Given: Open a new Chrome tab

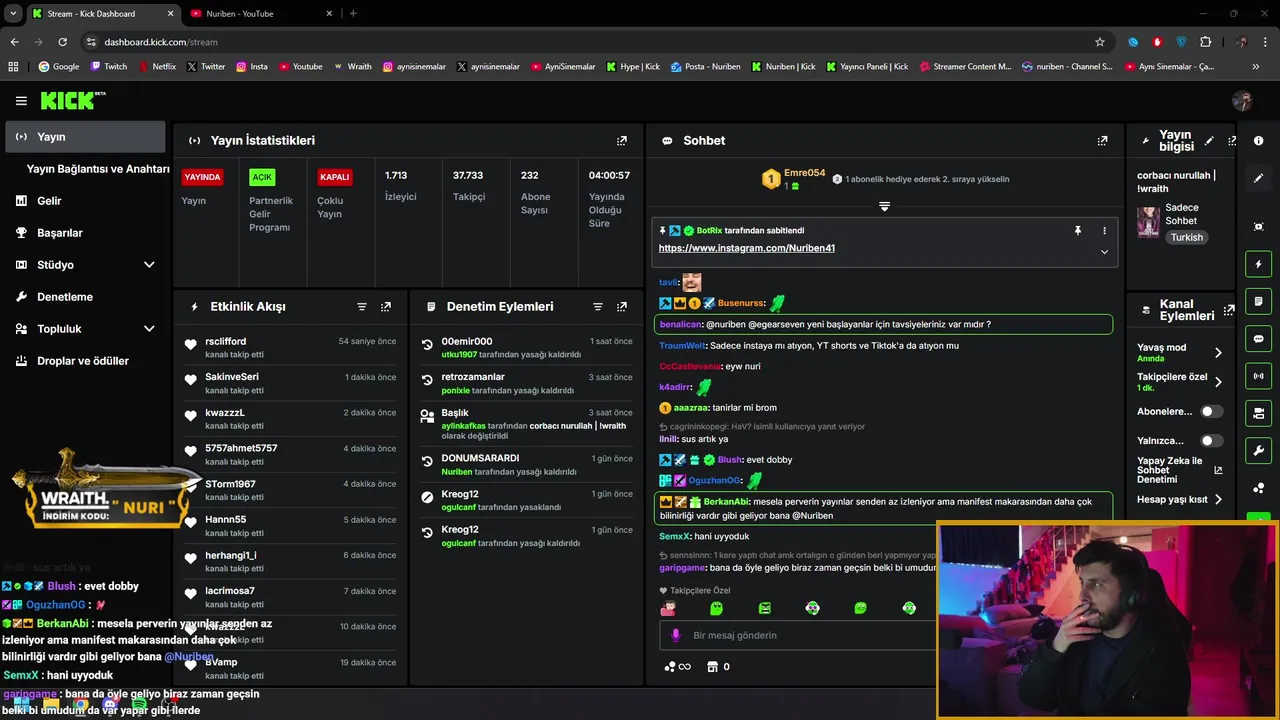Looking at the screenshot, I should [353, 14].
